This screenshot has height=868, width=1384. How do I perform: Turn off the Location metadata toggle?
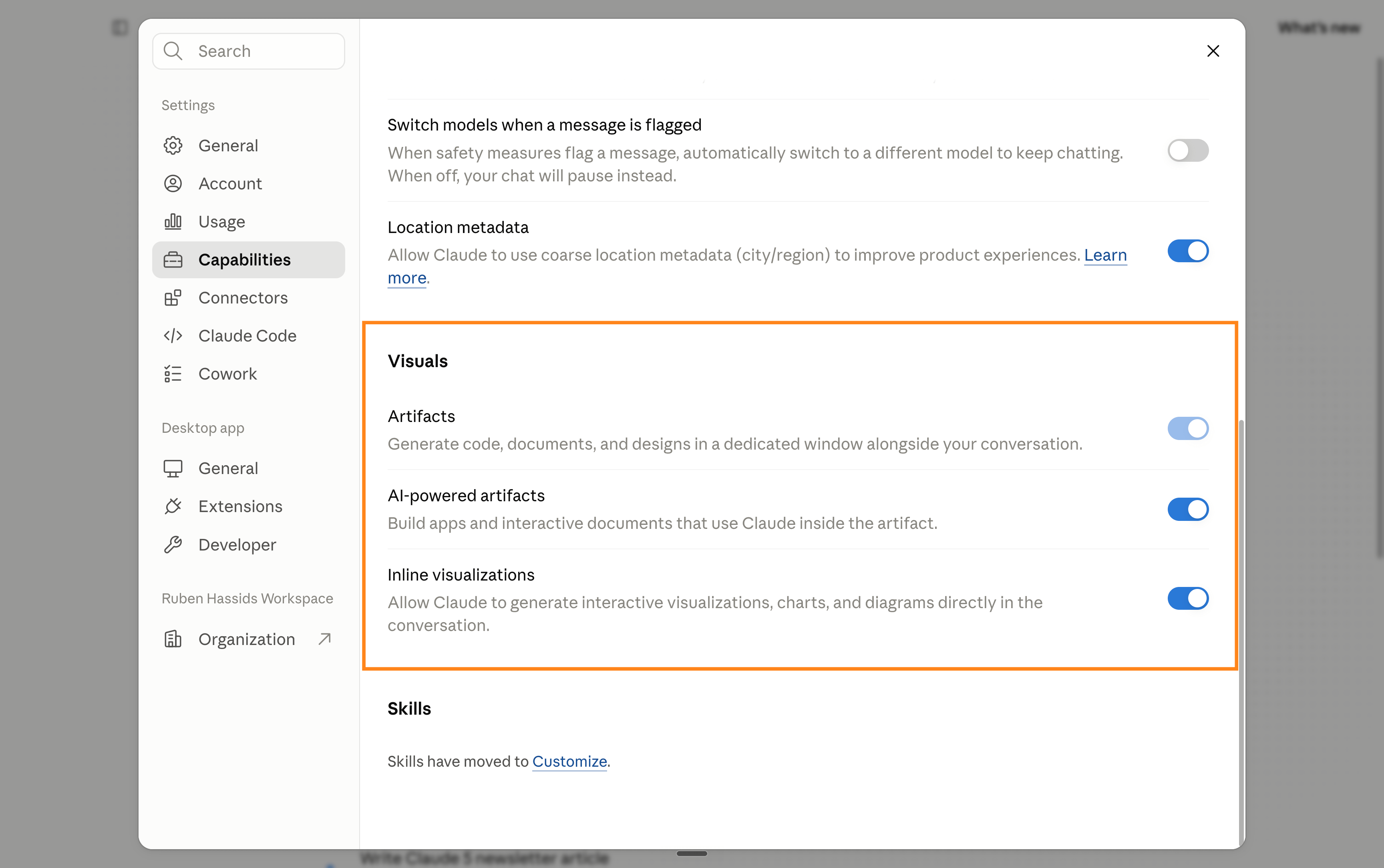[1188, 251]
